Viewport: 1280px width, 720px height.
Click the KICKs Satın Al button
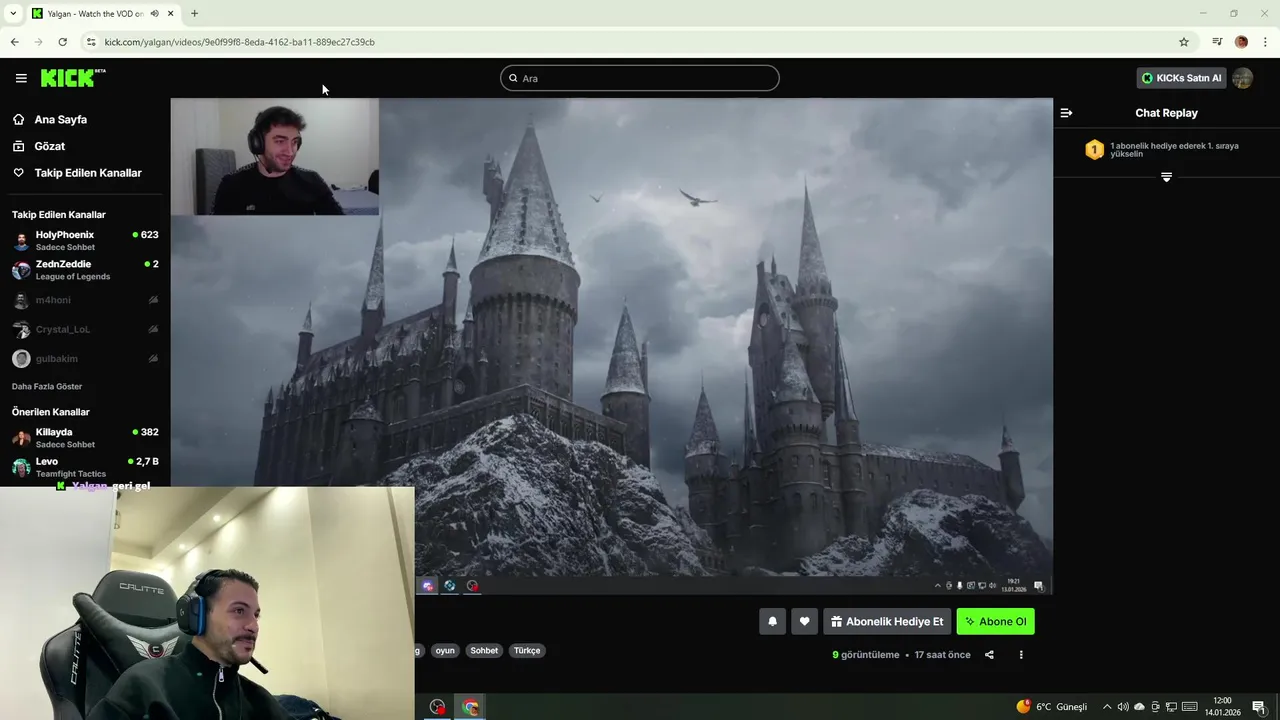tap(1181, 78)
